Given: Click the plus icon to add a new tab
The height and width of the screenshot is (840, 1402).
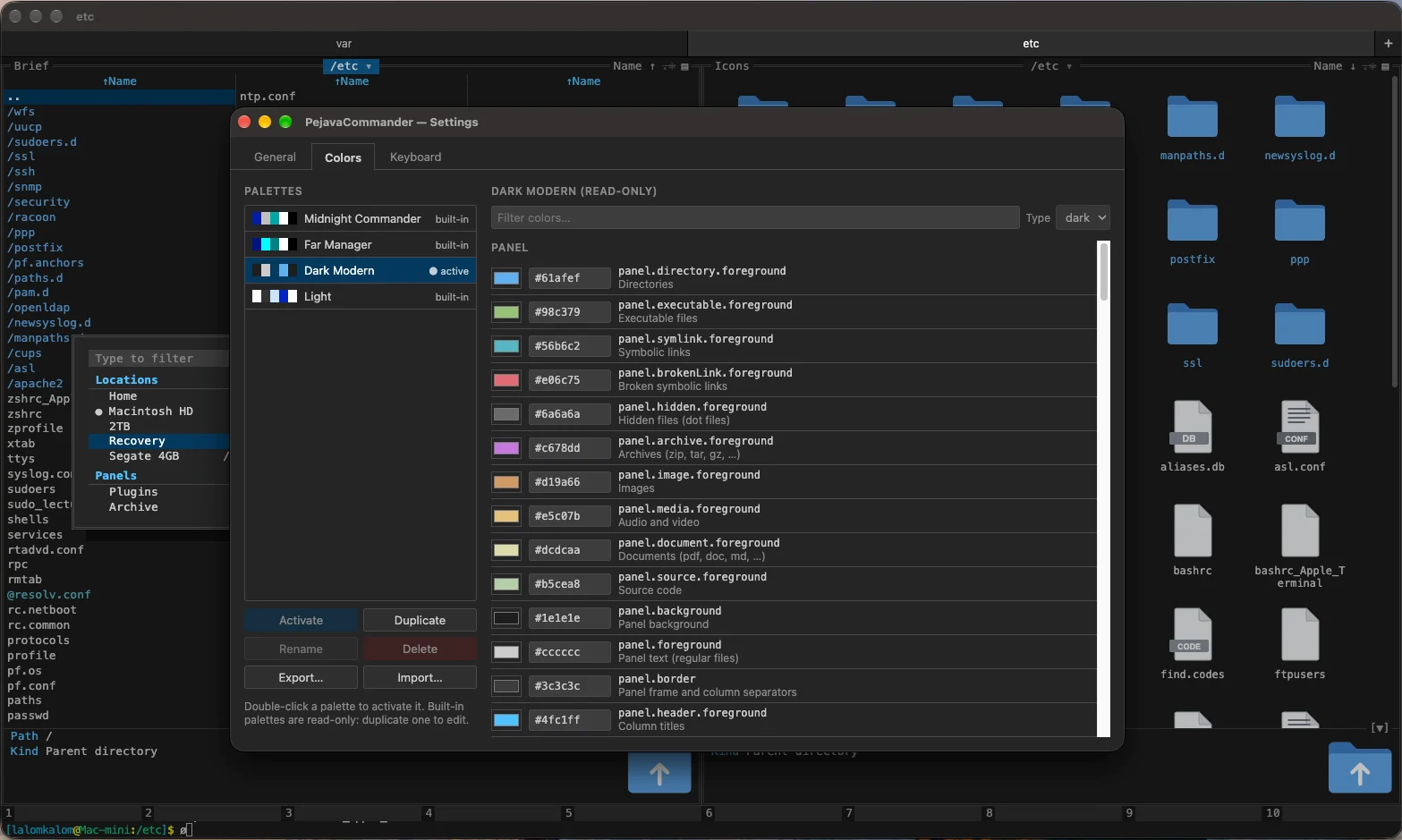Looking at the screenshot, I should (1388, 43).
